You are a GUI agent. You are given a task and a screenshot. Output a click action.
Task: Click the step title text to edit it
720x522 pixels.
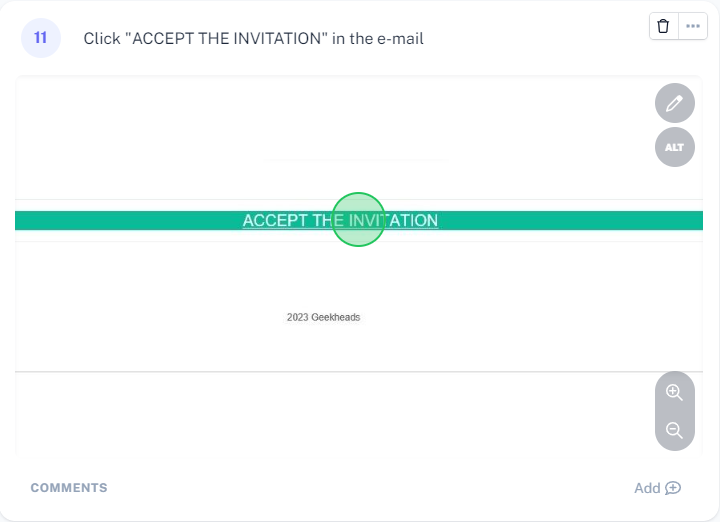pyautogui.click(x=253, y=39)
